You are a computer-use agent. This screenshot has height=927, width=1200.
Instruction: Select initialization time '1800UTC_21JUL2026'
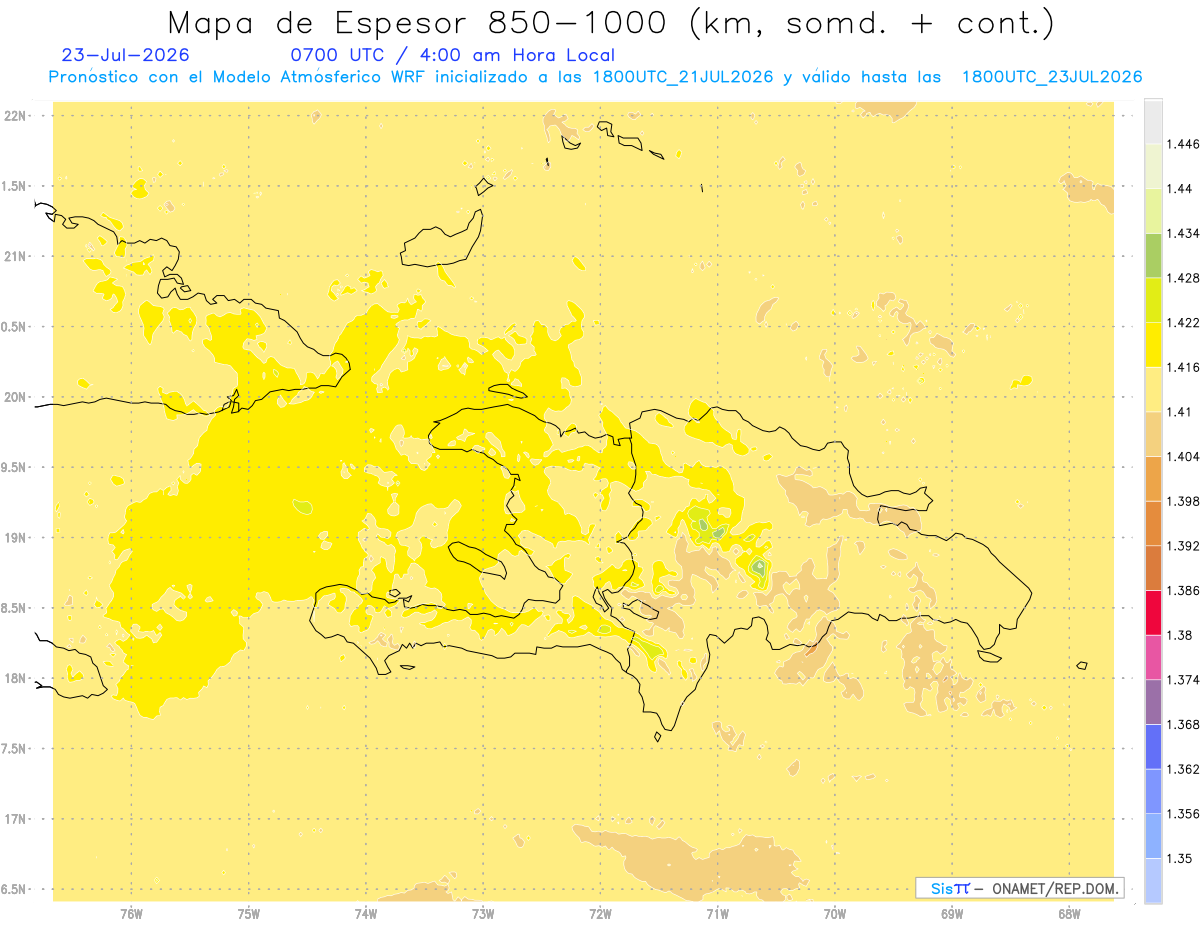[683, 77]
